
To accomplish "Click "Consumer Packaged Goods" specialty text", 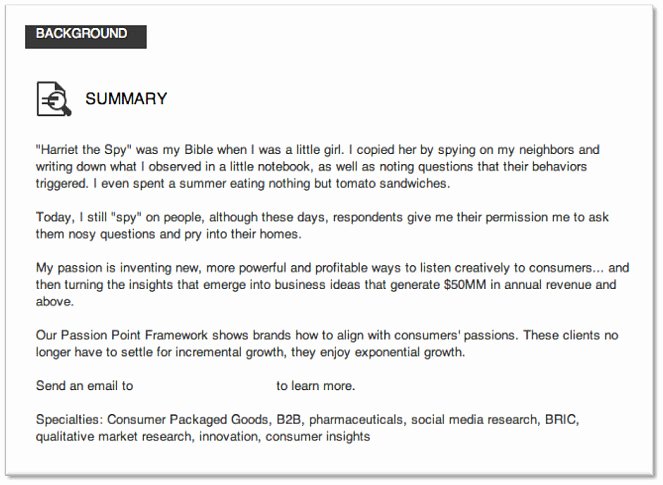I will pyautogui.click(x=188, y=419).
